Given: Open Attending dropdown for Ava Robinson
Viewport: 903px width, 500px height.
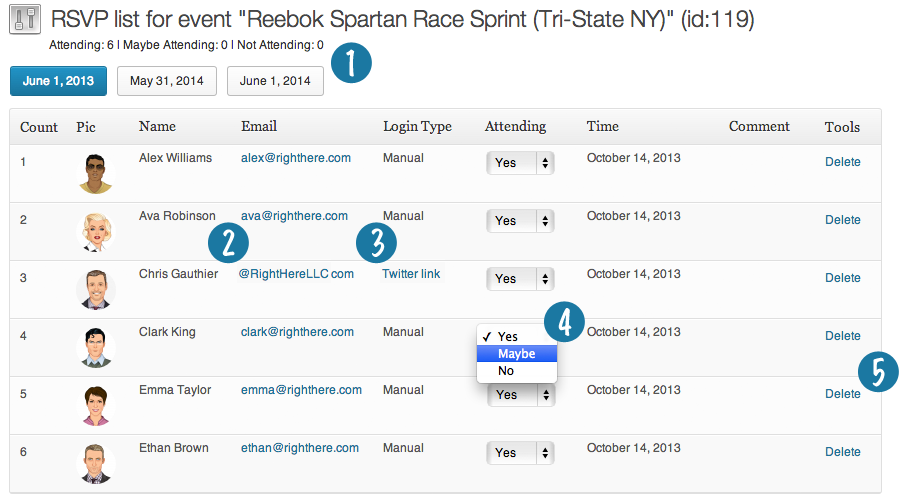Looking at the screenshot, I should [x=520, y=221].
